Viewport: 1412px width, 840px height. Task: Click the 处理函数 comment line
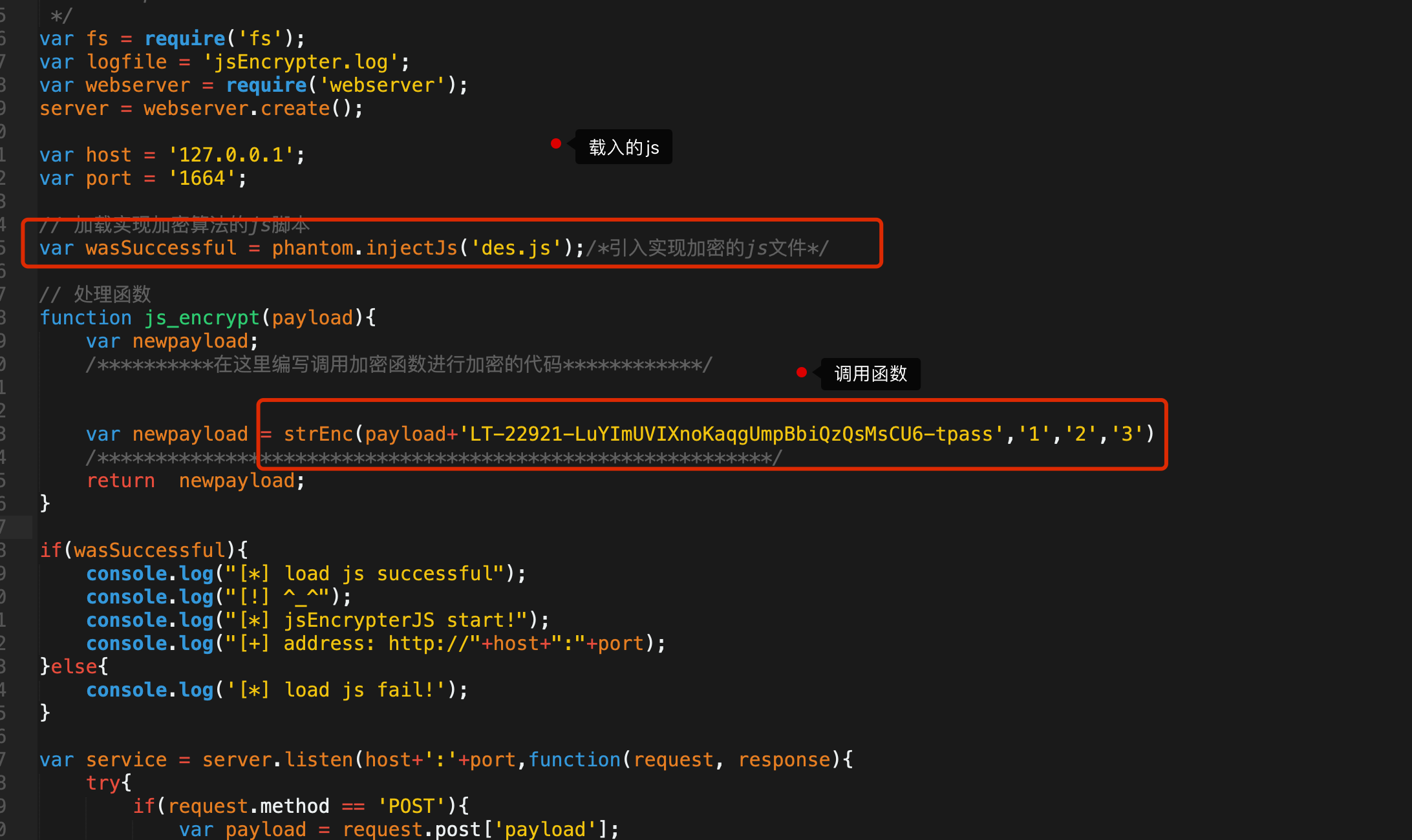96,295
